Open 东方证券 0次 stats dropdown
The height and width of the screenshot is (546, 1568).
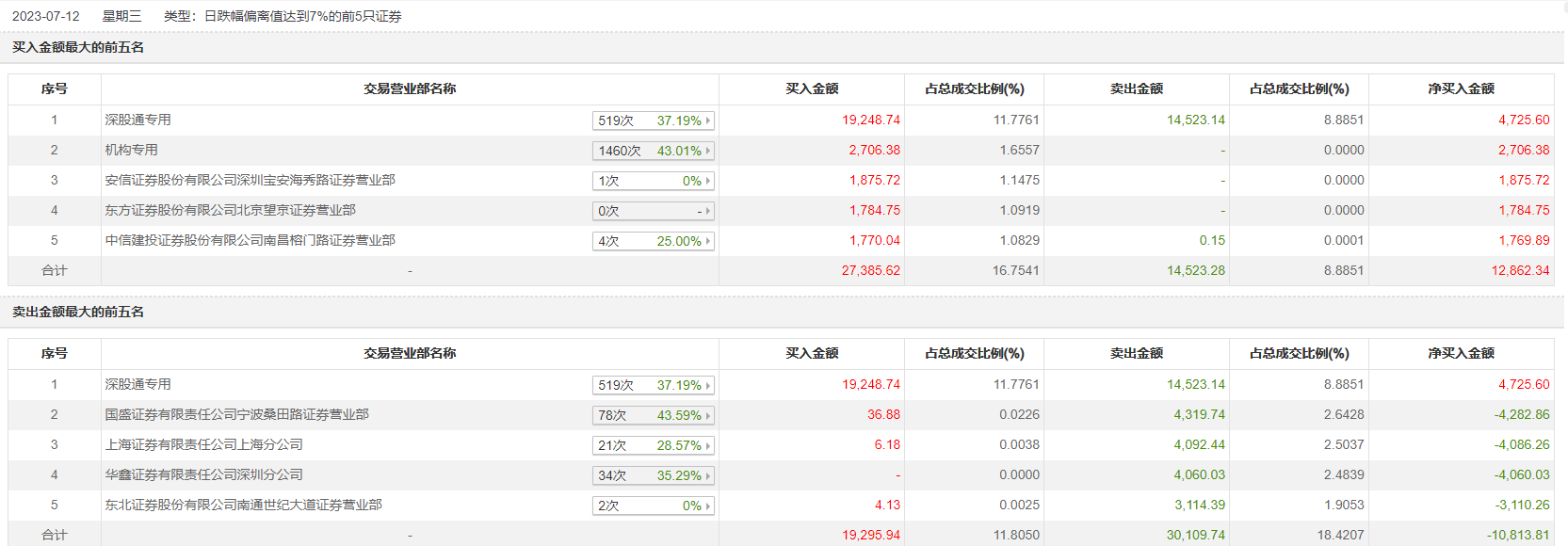(653, 211)
